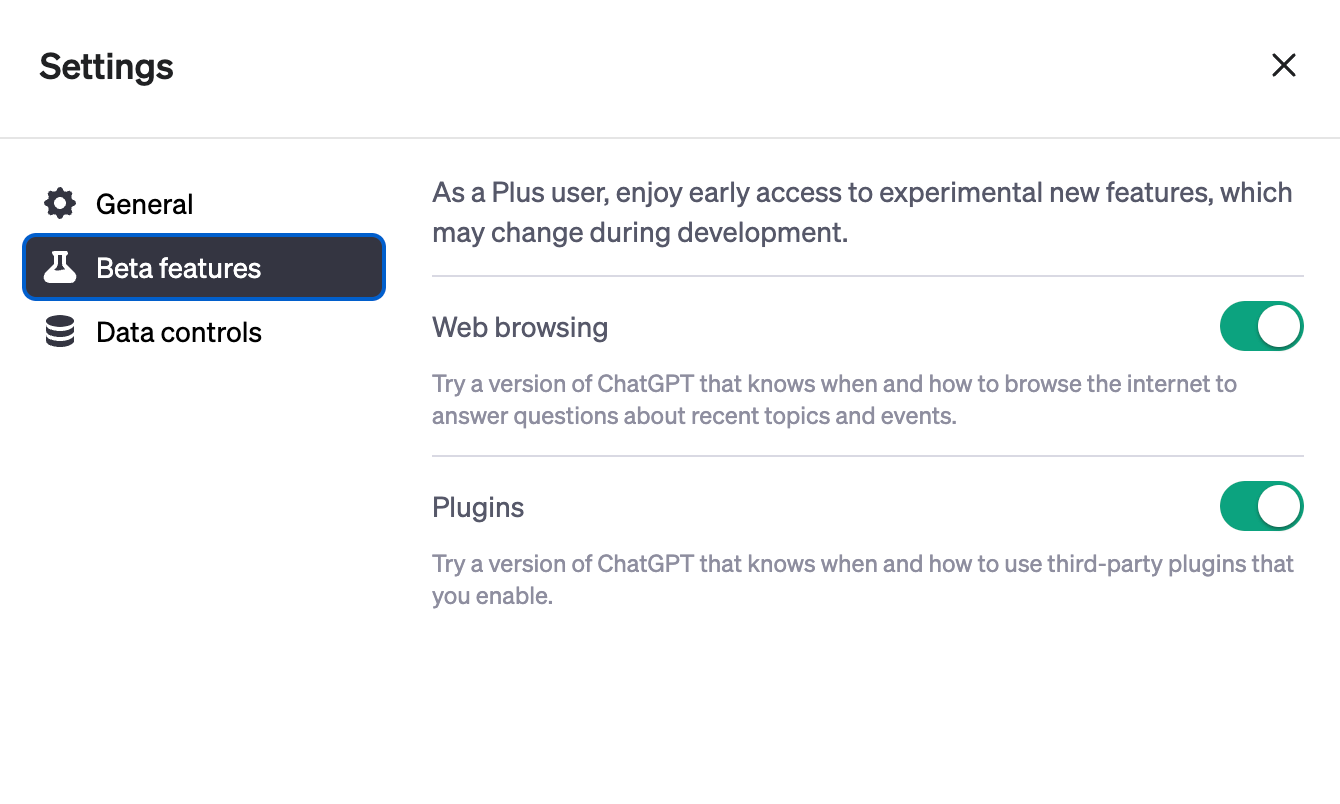Click the Plugins feature label
The height and width of the screenshot is (804, 1340).
click(x=478, y=507)
